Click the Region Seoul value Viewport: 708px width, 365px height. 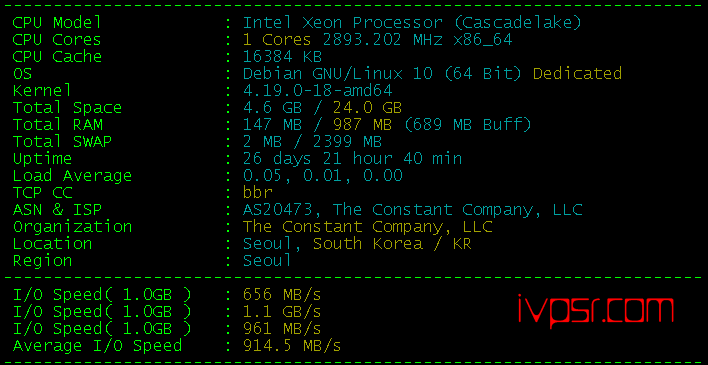pyautogui.click(x=267, y=261)
